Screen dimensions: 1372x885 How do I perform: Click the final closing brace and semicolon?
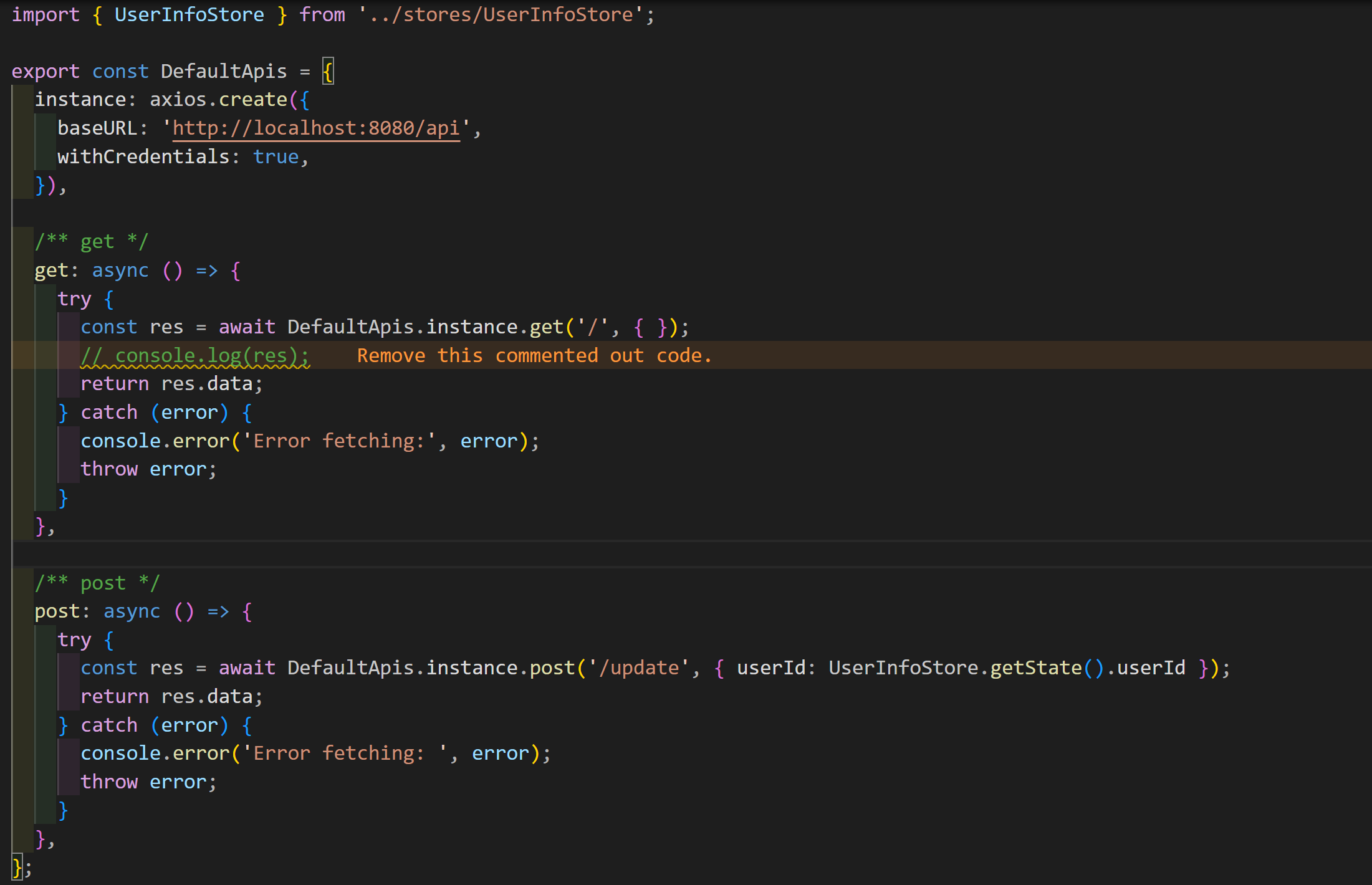22,867
